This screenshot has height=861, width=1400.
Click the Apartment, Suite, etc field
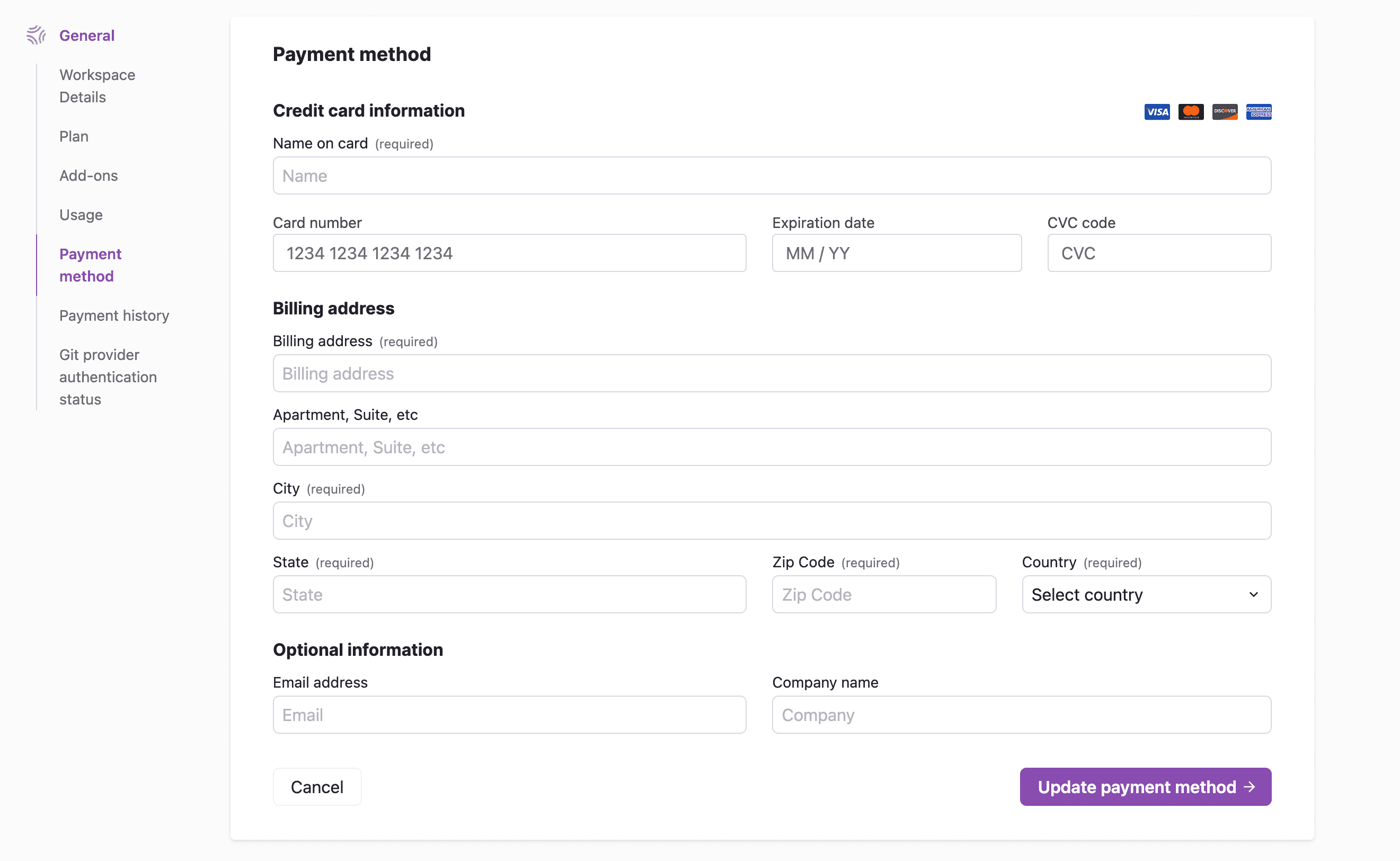click(772, 447)
